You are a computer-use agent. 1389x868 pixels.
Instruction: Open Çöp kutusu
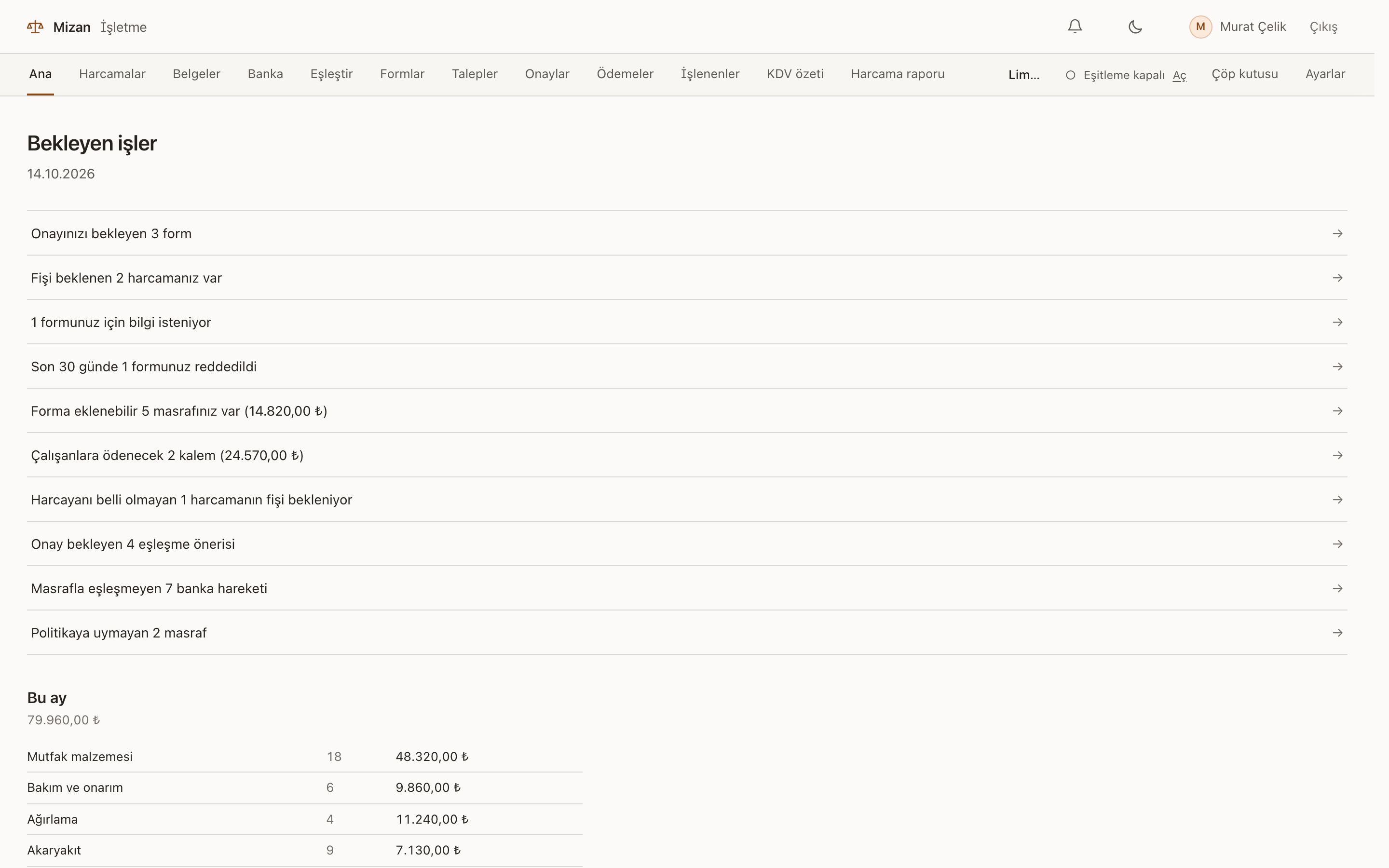[x=1244, y=74]
